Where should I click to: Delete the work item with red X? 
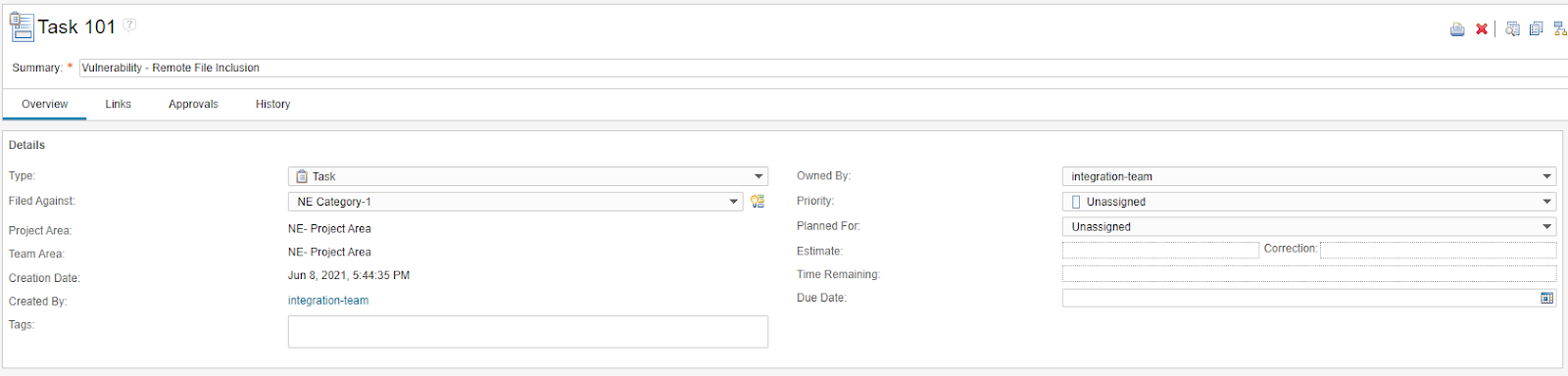point(1482,29)
